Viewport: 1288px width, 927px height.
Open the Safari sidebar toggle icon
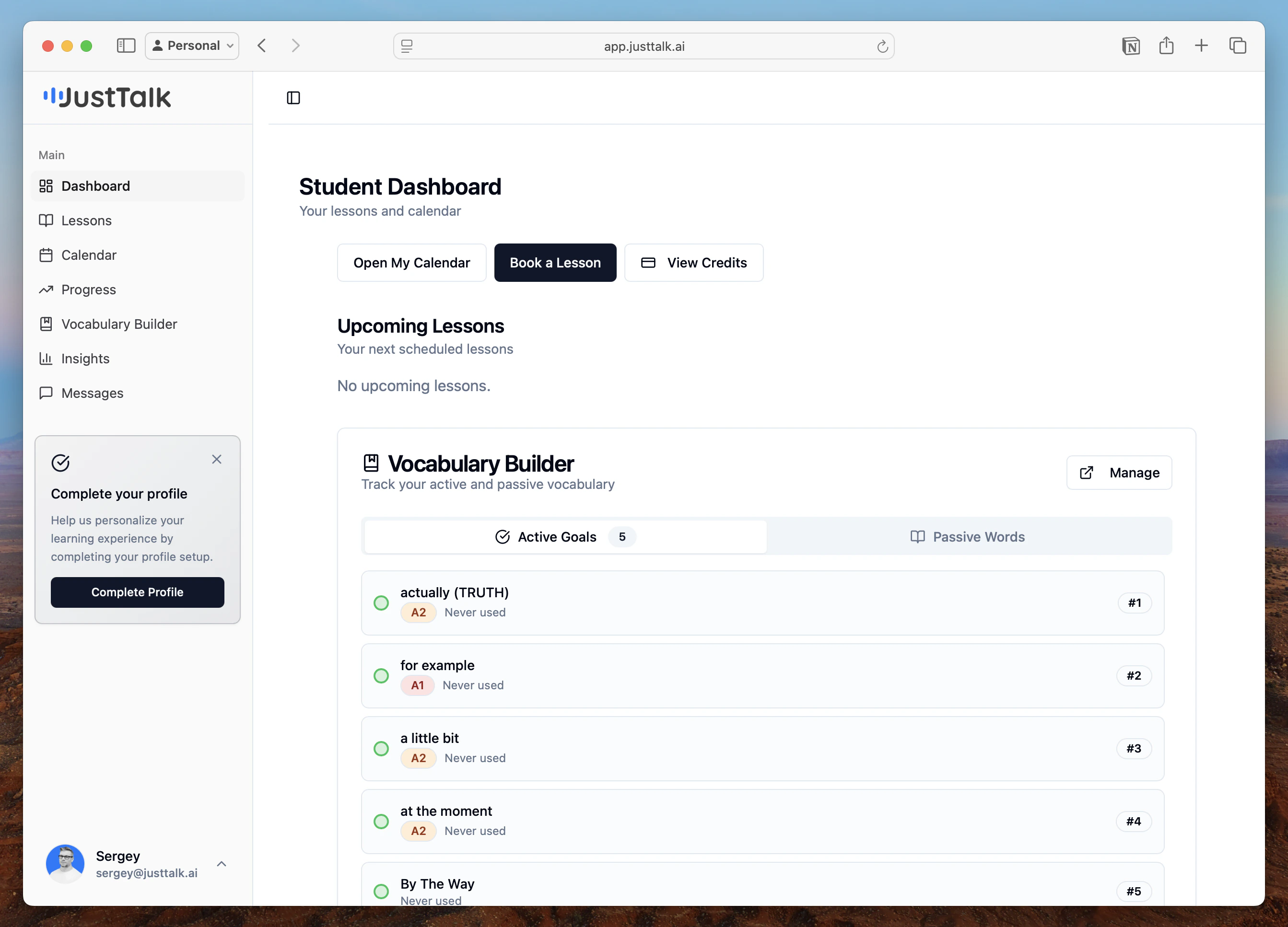[x=126, y=46]
